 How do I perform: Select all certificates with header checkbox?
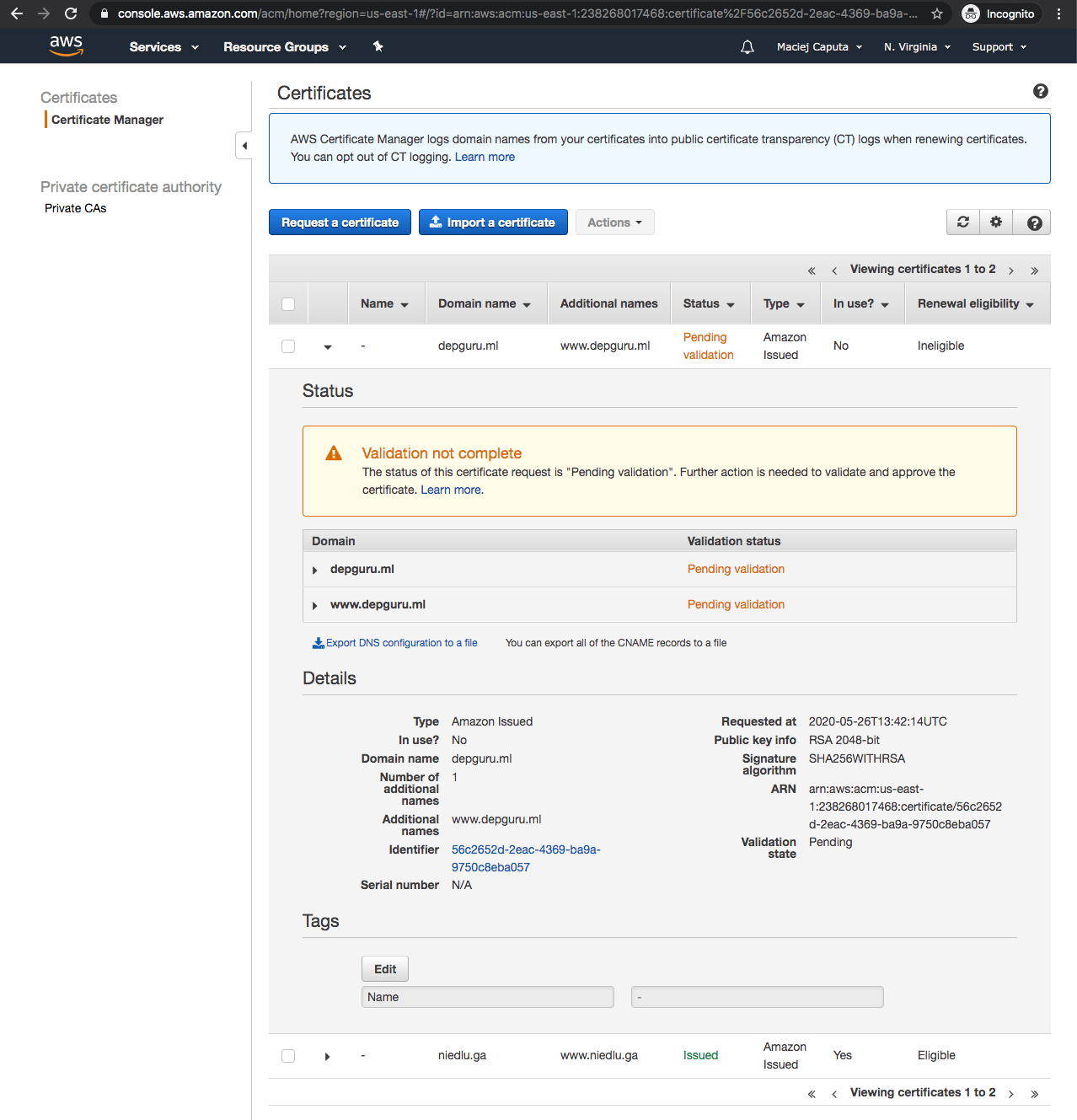(x=288, y=304)
